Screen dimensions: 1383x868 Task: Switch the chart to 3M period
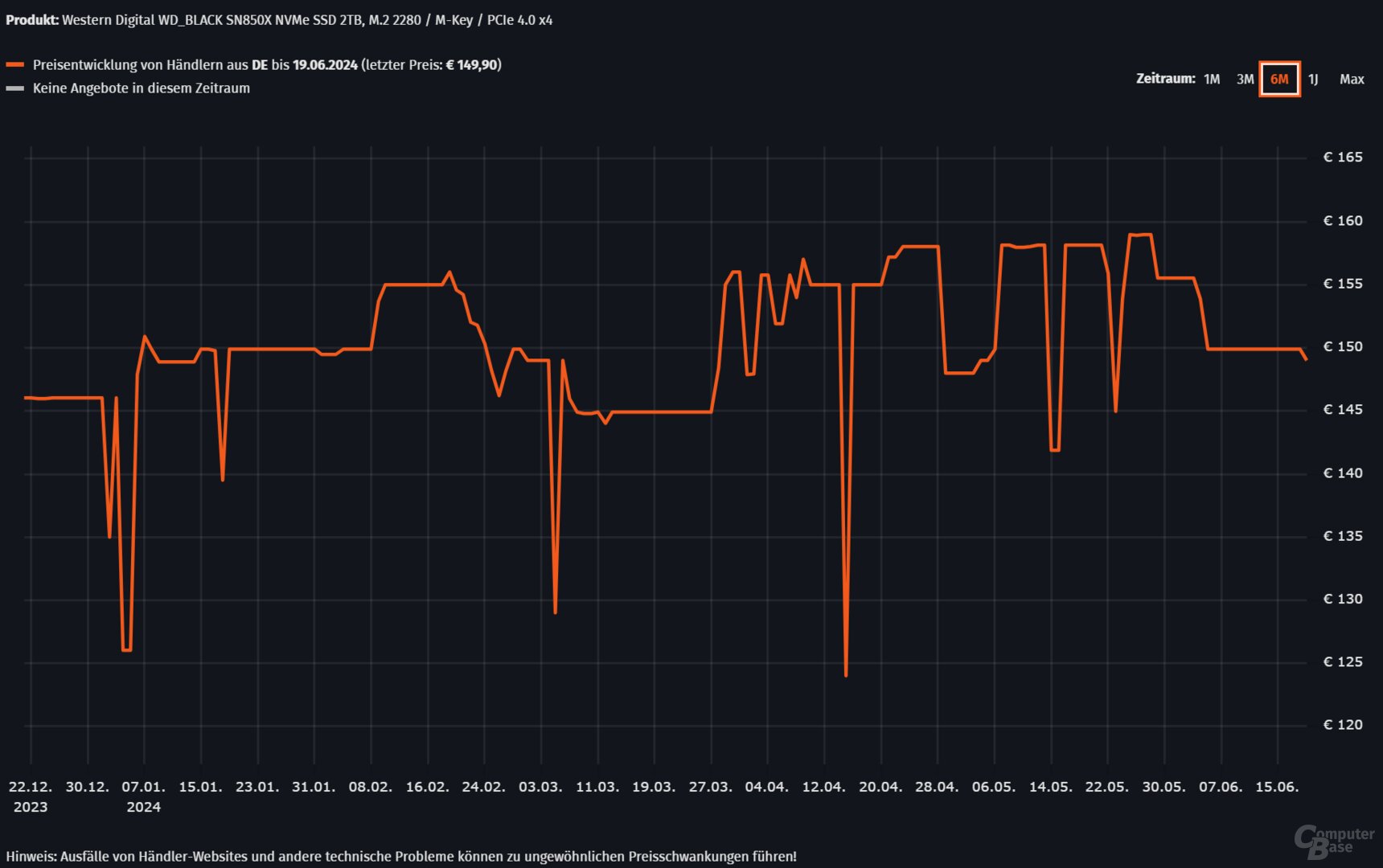(1245, 79)
